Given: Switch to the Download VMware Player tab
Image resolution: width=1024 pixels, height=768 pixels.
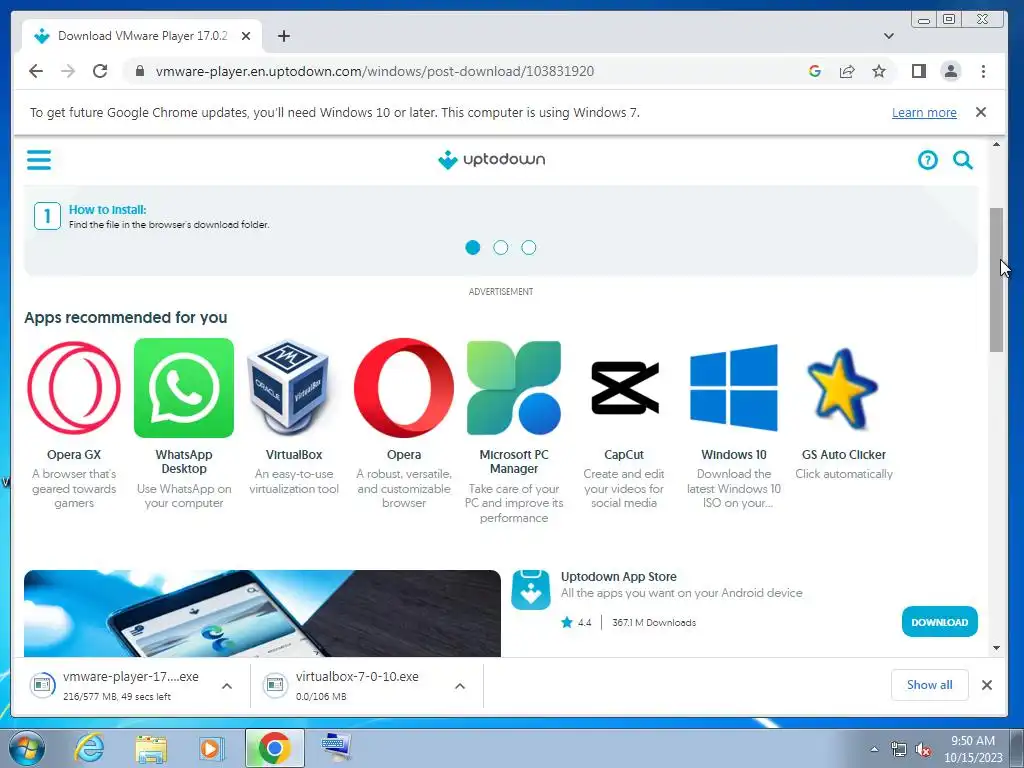Looking at the screenshot, I should [141, 36].
